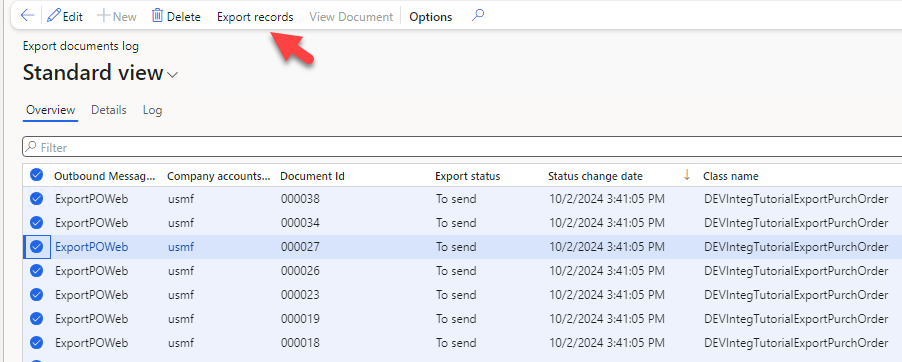Viewport: 902px width, 362px height.
Task: Click the Edit pencil button
Action: [64, 17]
